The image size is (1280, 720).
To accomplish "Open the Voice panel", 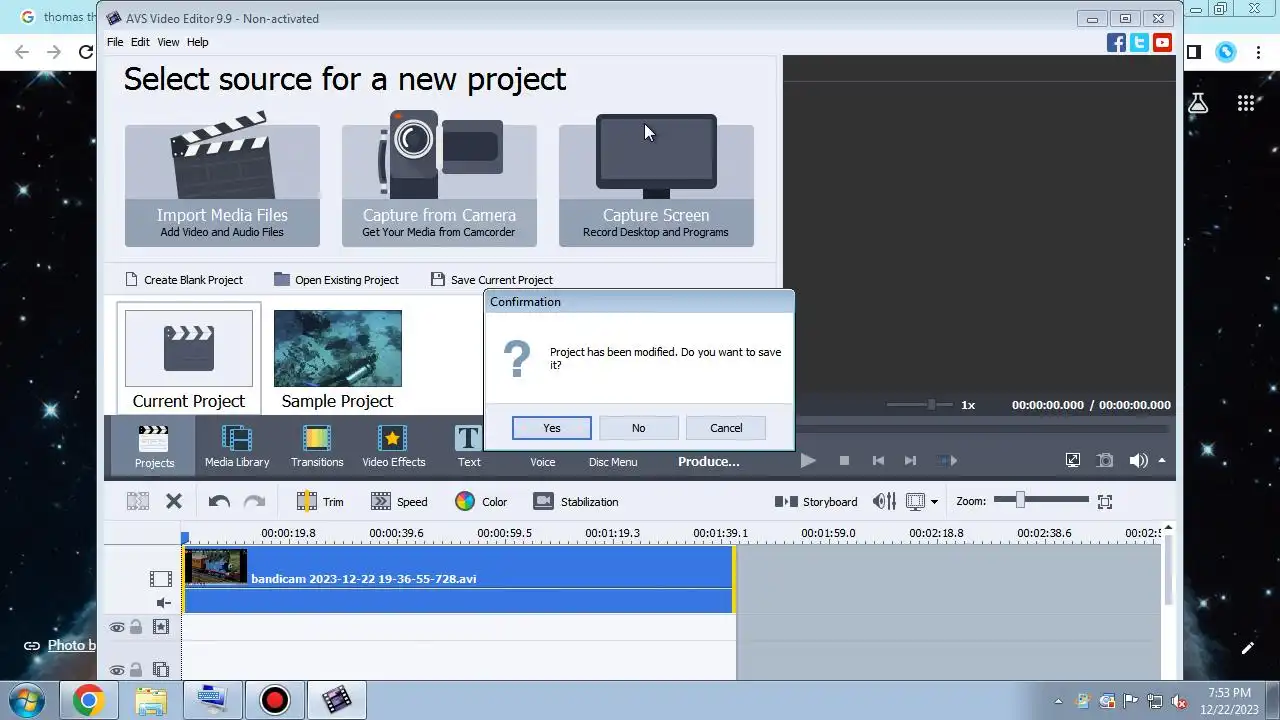I will 542,461.
